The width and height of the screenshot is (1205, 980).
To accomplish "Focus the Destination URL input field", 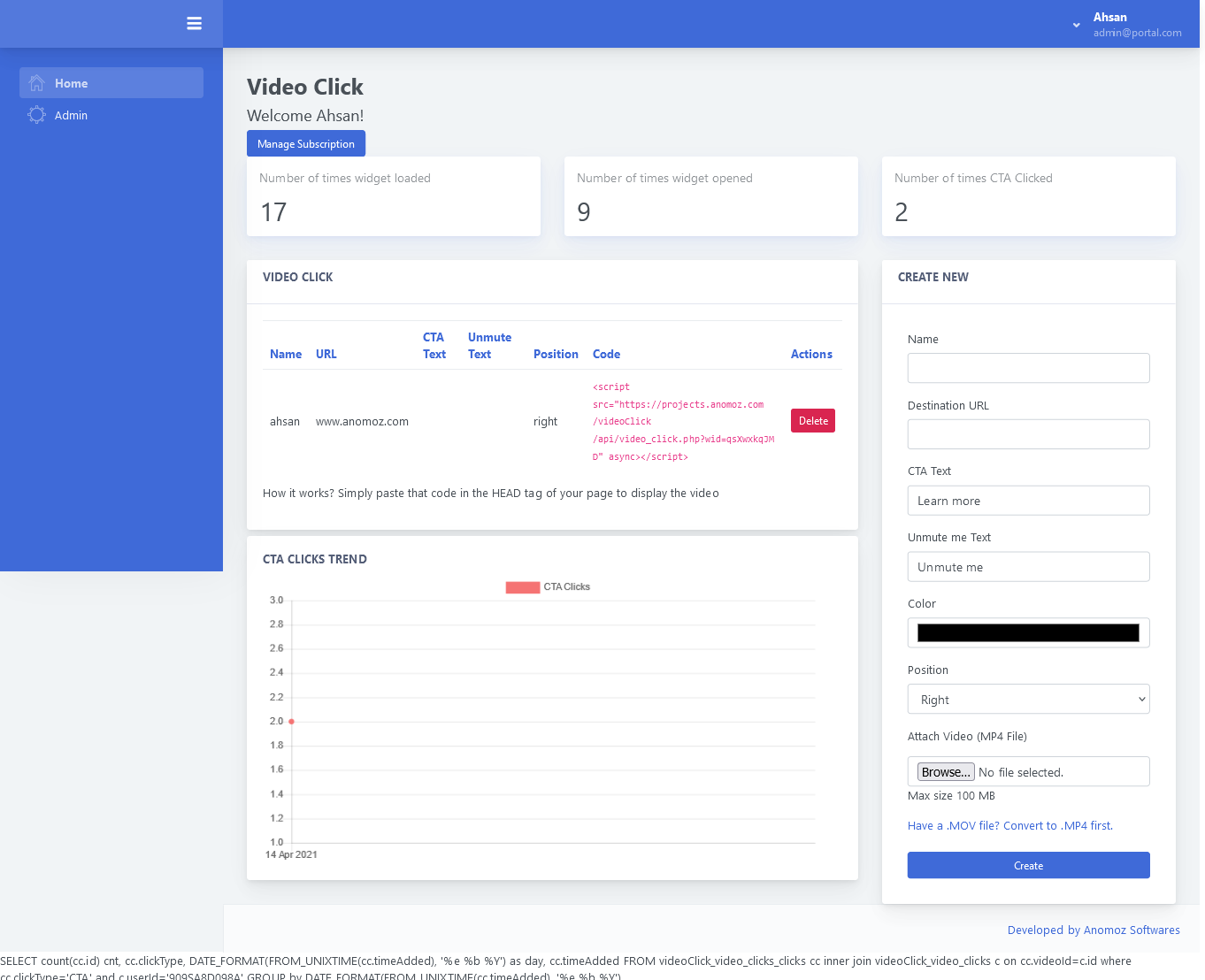I will click(1028, 434).
